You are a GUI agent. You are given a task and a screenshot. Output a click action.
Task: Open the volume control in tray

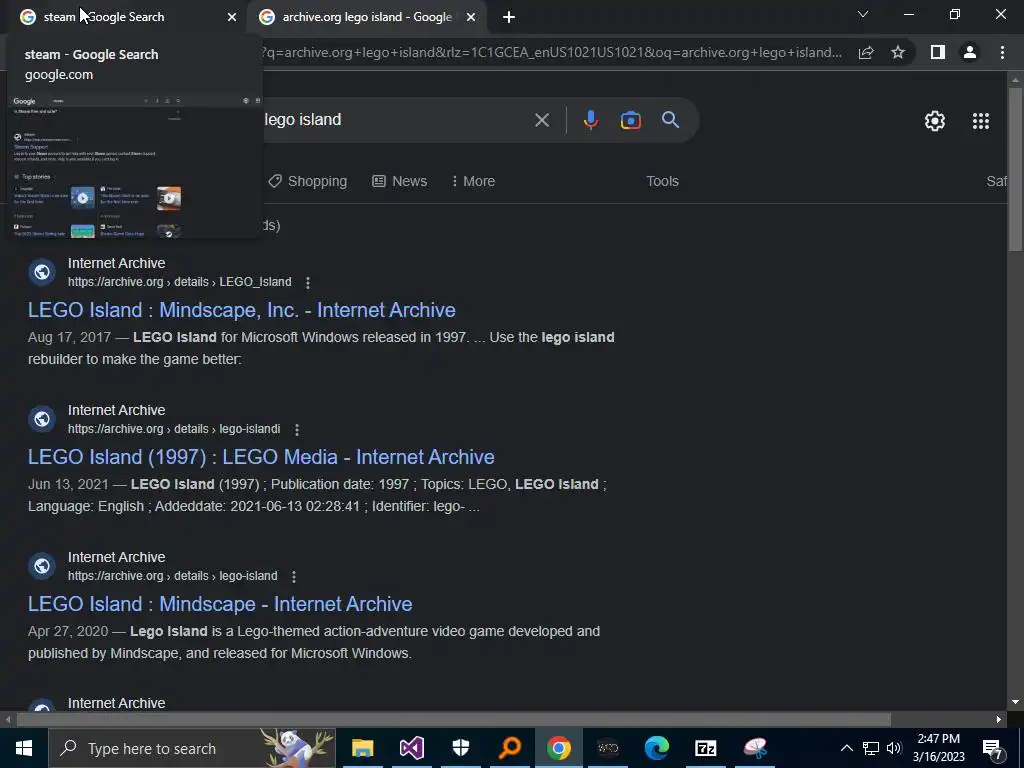click(x=894, y=748)
